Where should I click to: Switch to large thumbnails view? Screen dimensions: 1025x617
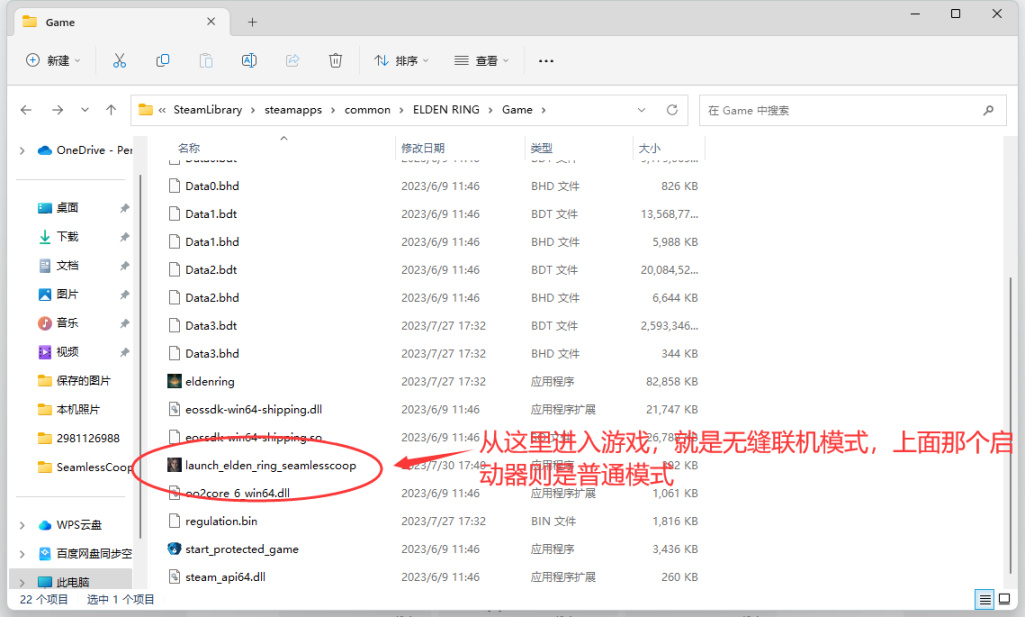pyautogui.click(x=1003, y=598)
